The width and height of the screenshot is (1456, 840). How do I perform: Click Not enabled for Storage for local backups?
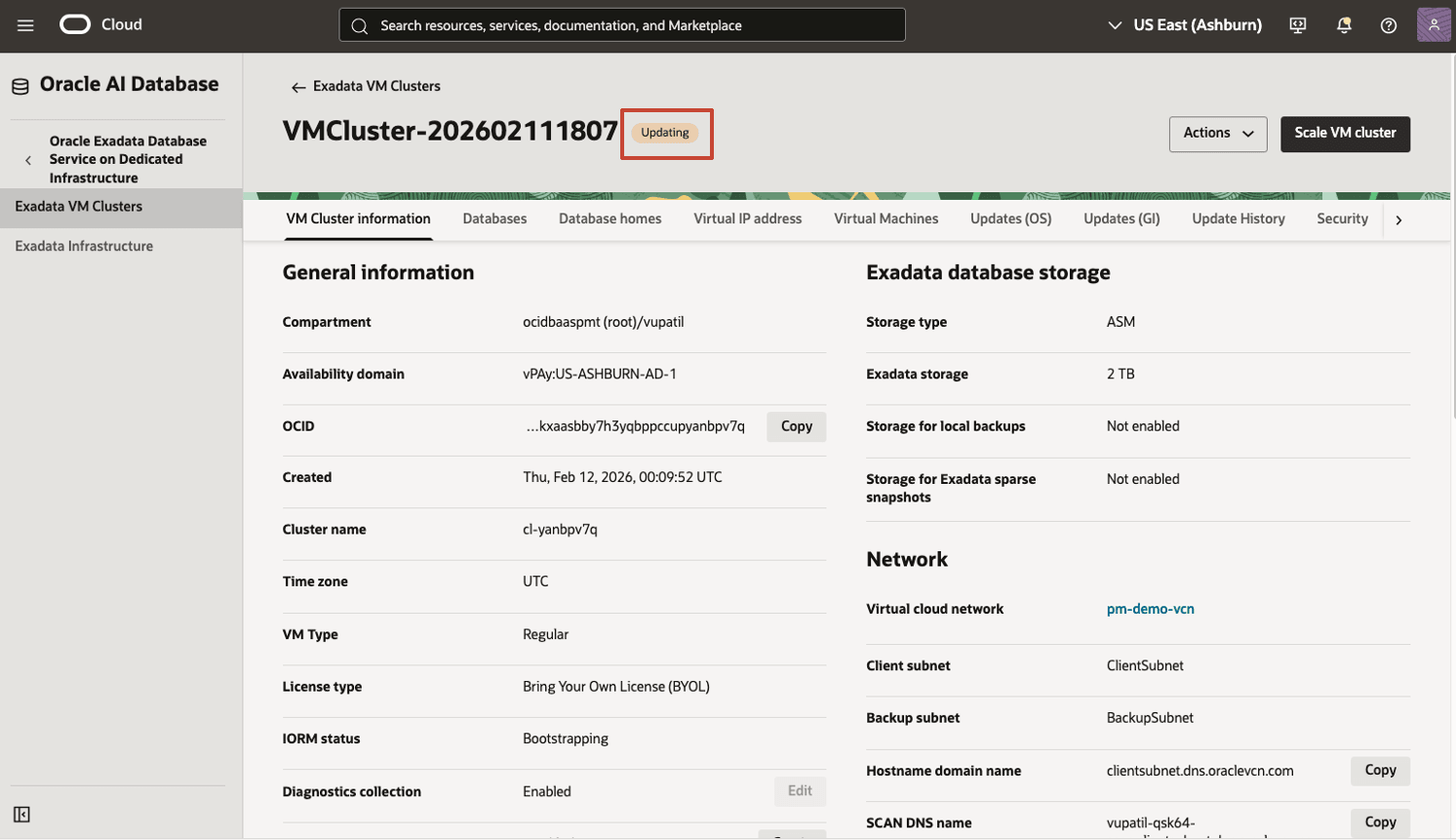click(1143, 426)
